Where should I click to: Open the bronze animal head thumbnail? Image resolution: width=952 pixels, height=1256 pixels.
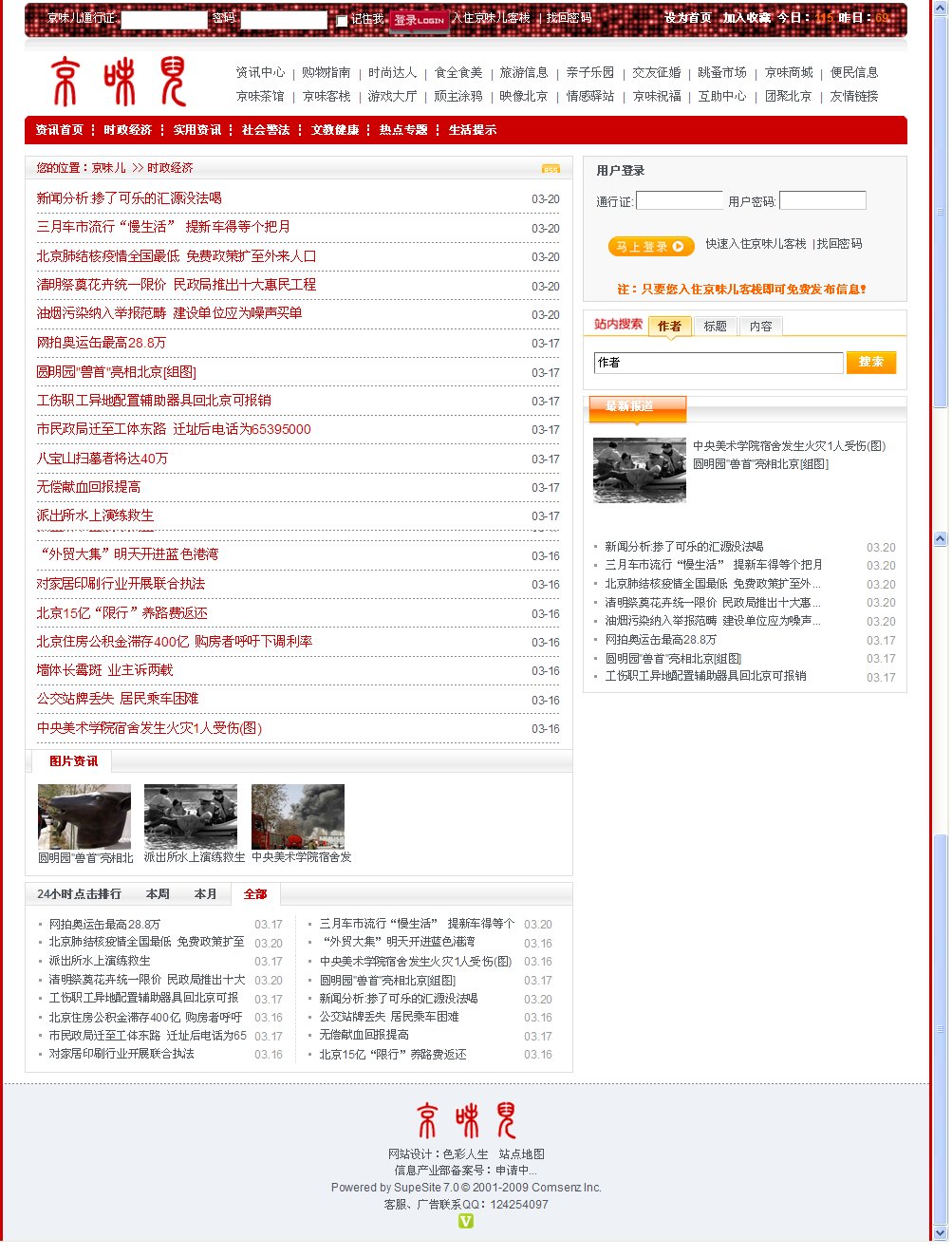click(84, 816)
